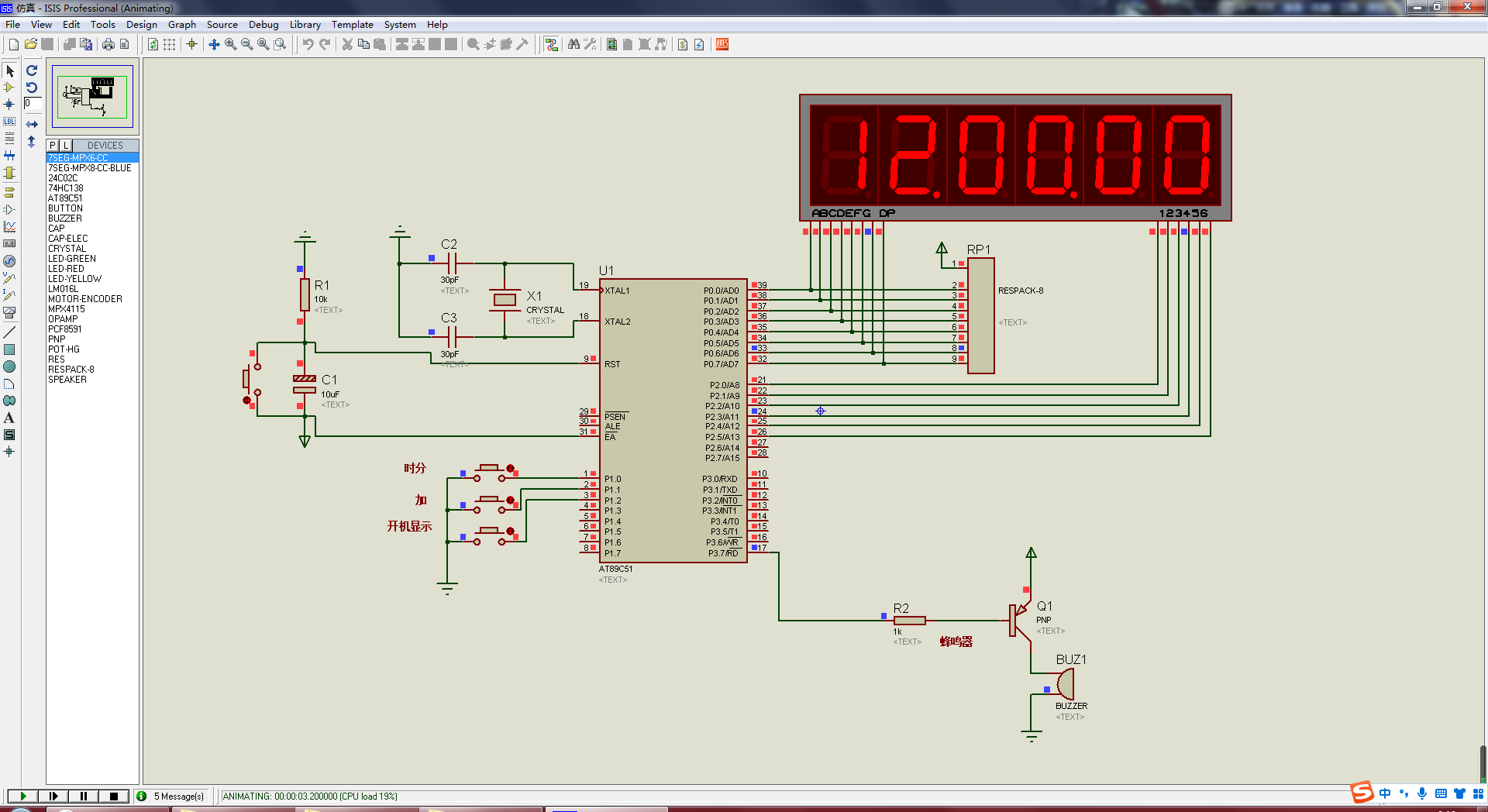Click the Rotate Anti-Clockwise icon
1488x812 pixels.
coord(32,88)
